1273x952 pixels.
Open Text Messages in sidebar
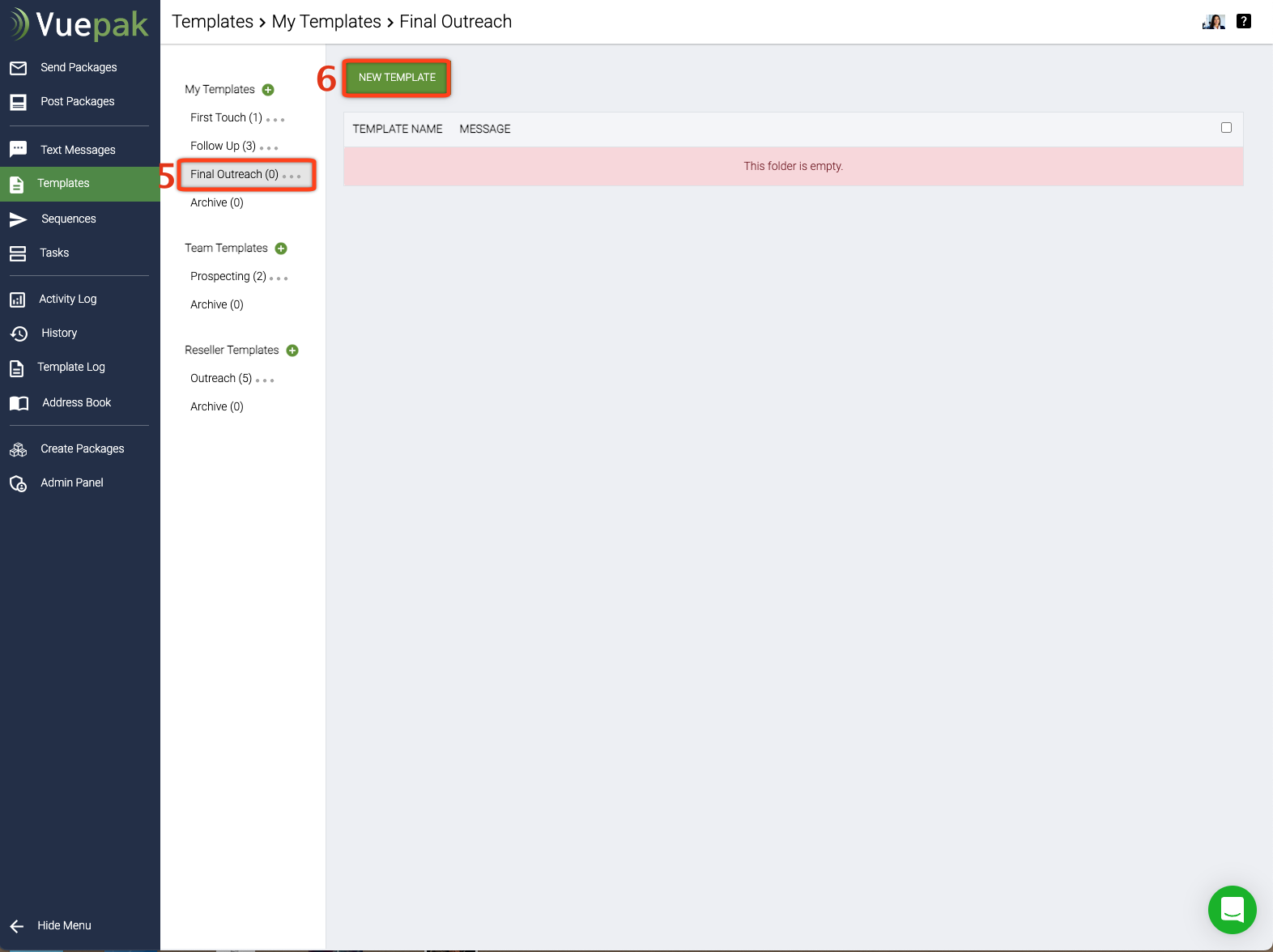point(78,150)
